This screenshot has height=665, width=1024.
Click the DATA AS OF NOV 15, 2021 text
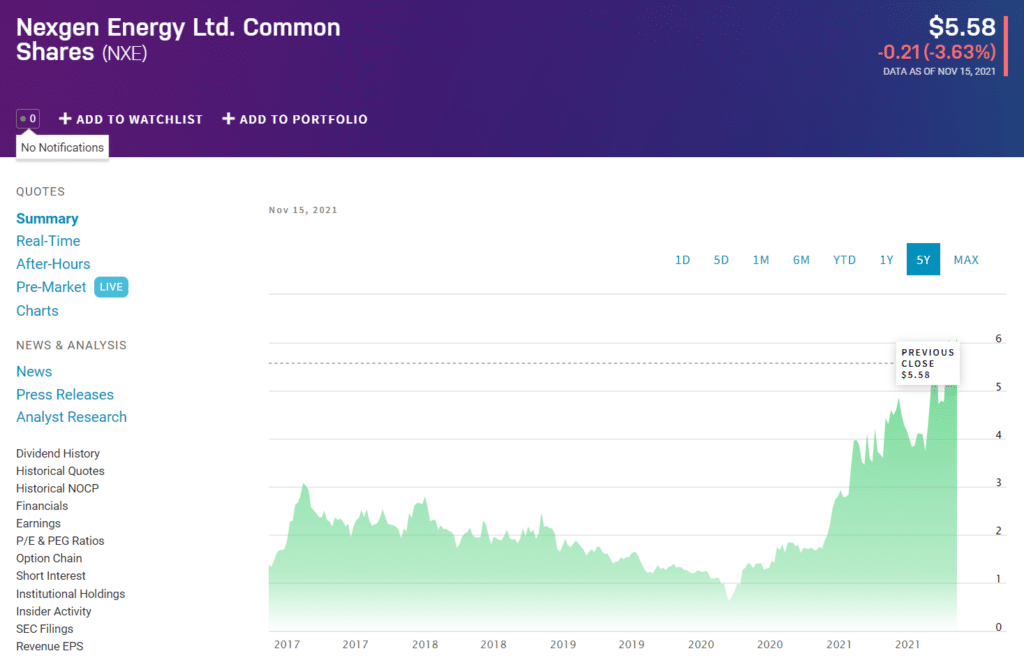tap(939, 72)
